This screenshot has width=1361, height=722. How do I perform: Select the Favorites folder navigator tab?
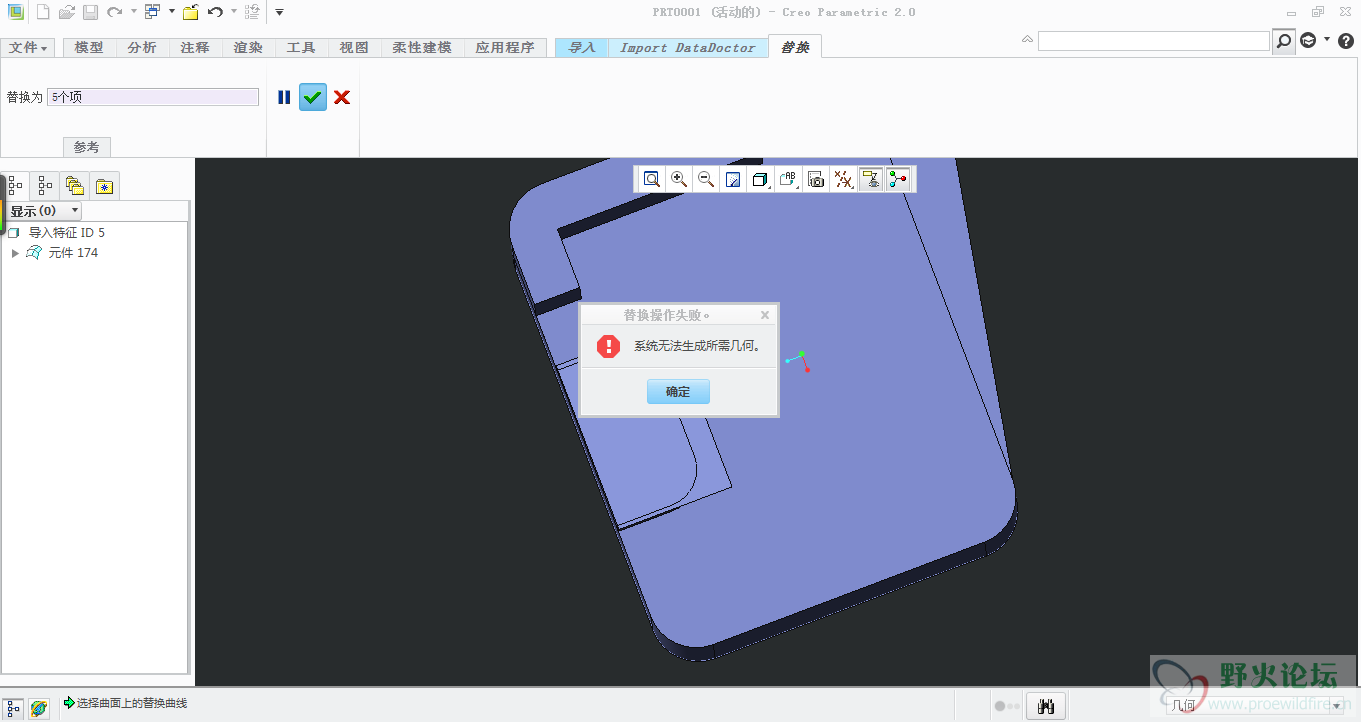click(x=104, y=185)
